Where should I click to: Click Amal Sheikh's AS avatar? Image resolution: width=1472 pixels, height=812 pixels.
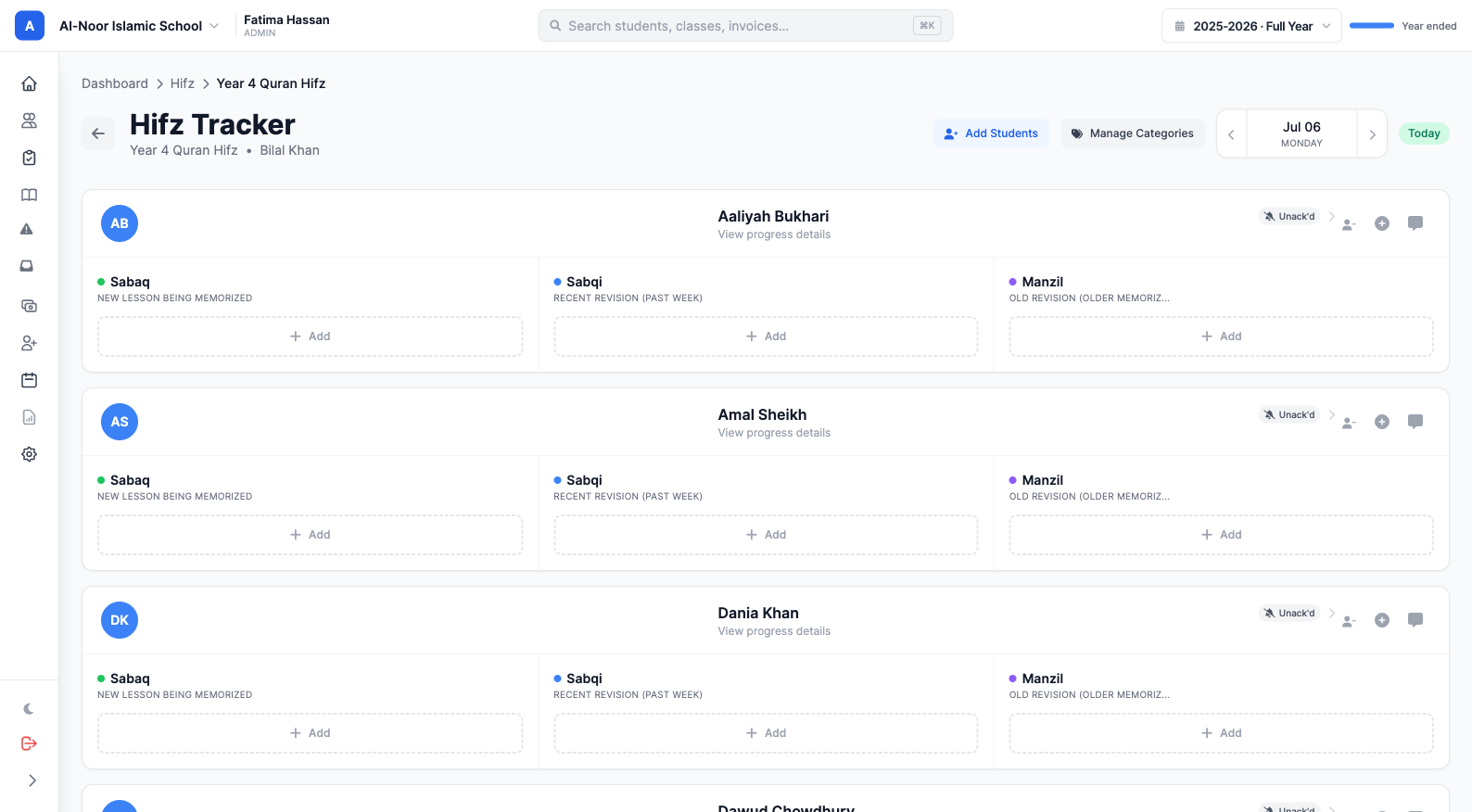coord(120,422)
